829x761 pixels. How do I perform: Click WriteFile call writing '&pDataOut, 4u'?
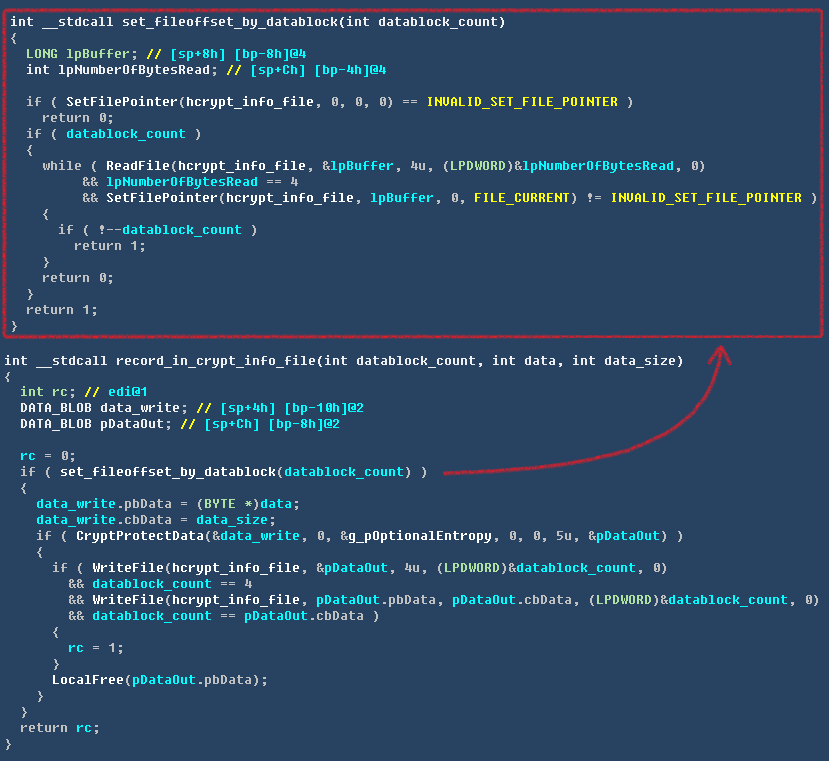[128, 567]
